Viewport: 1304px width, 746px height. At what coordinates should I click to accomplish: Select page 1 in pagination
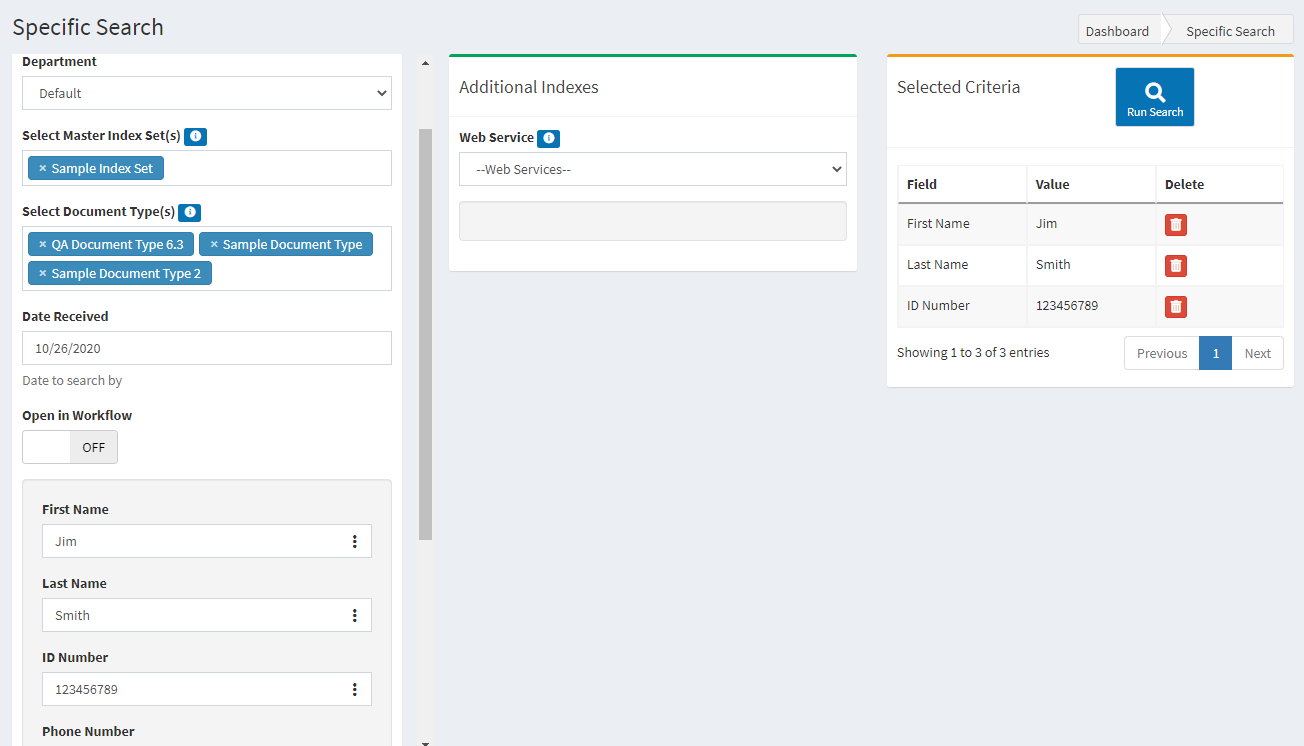pyautogui.click(x=1215, y=354)
